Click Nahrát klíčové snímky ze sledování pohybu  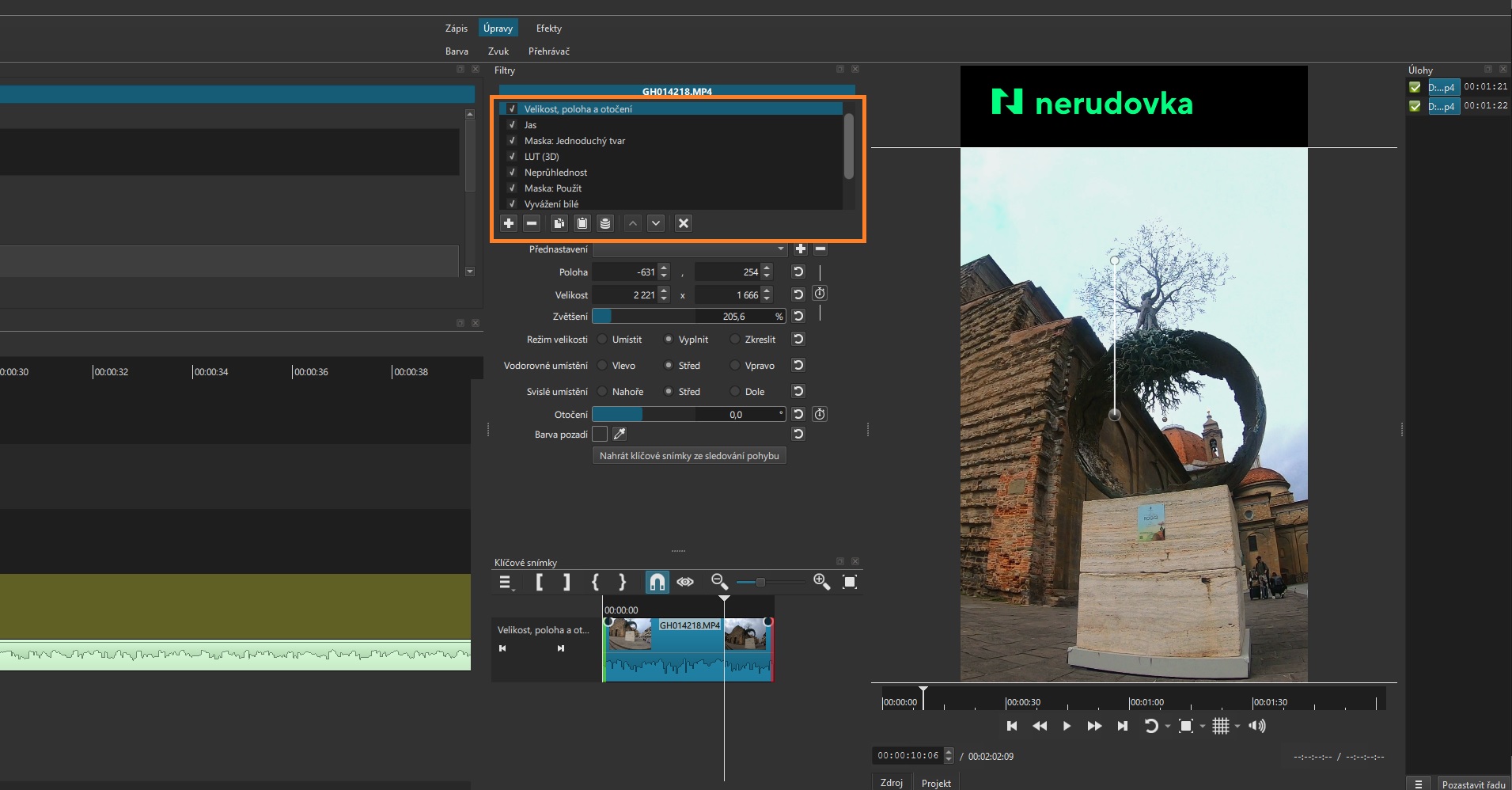coord(689,456)
